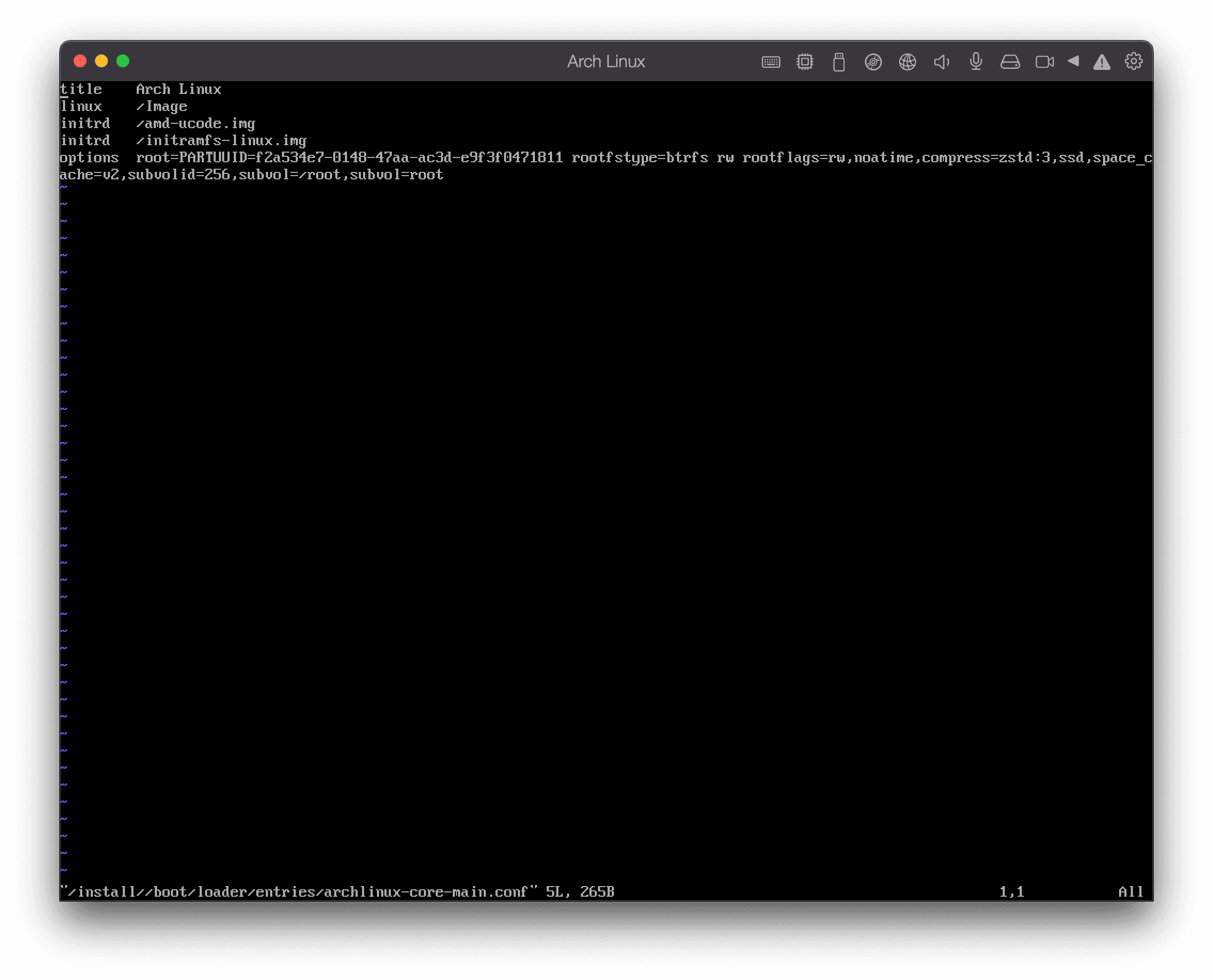Click 'subvolid=256' on the wrapped line

[178, 175]
